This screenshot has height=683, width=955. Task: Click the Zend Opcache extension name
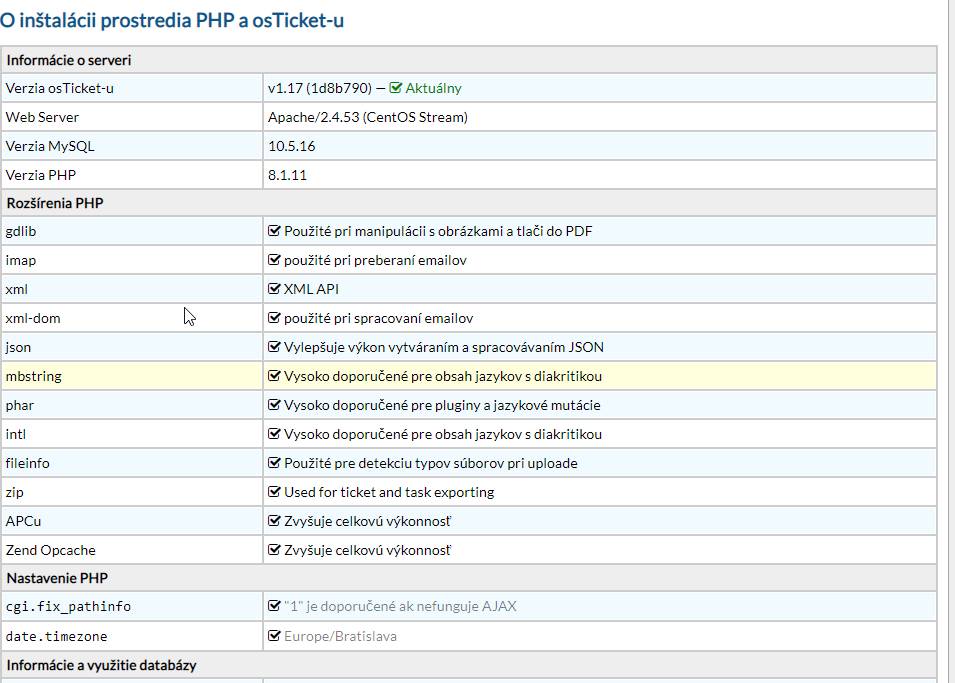coord(51,550)
